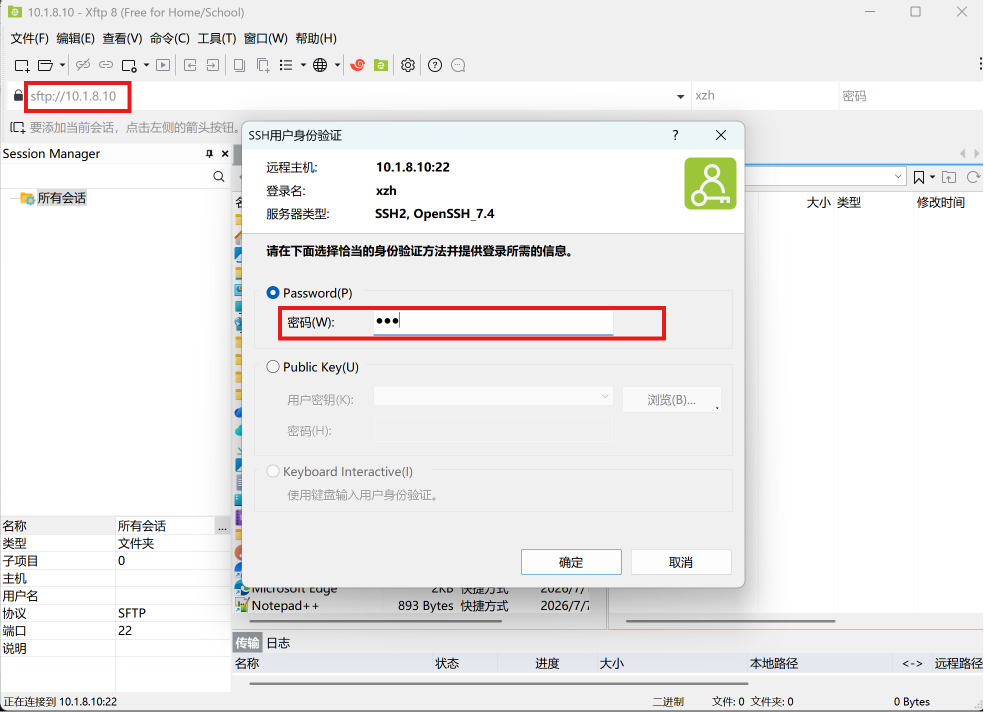Sort by 修改时间 column header

(941, 203)
